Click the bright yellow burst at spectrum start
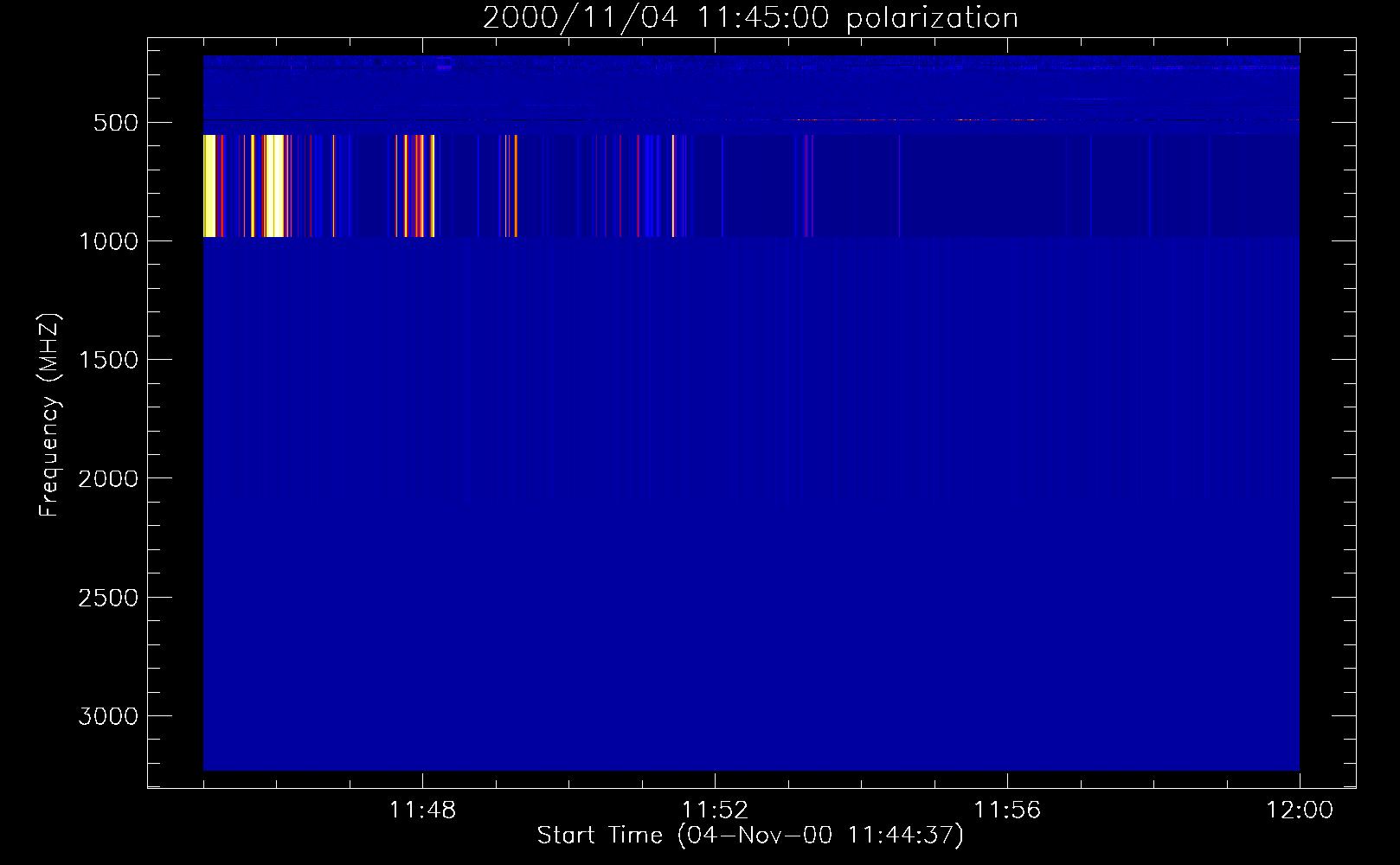This screenshot has height=865, width=1400. tap(209, 186)
